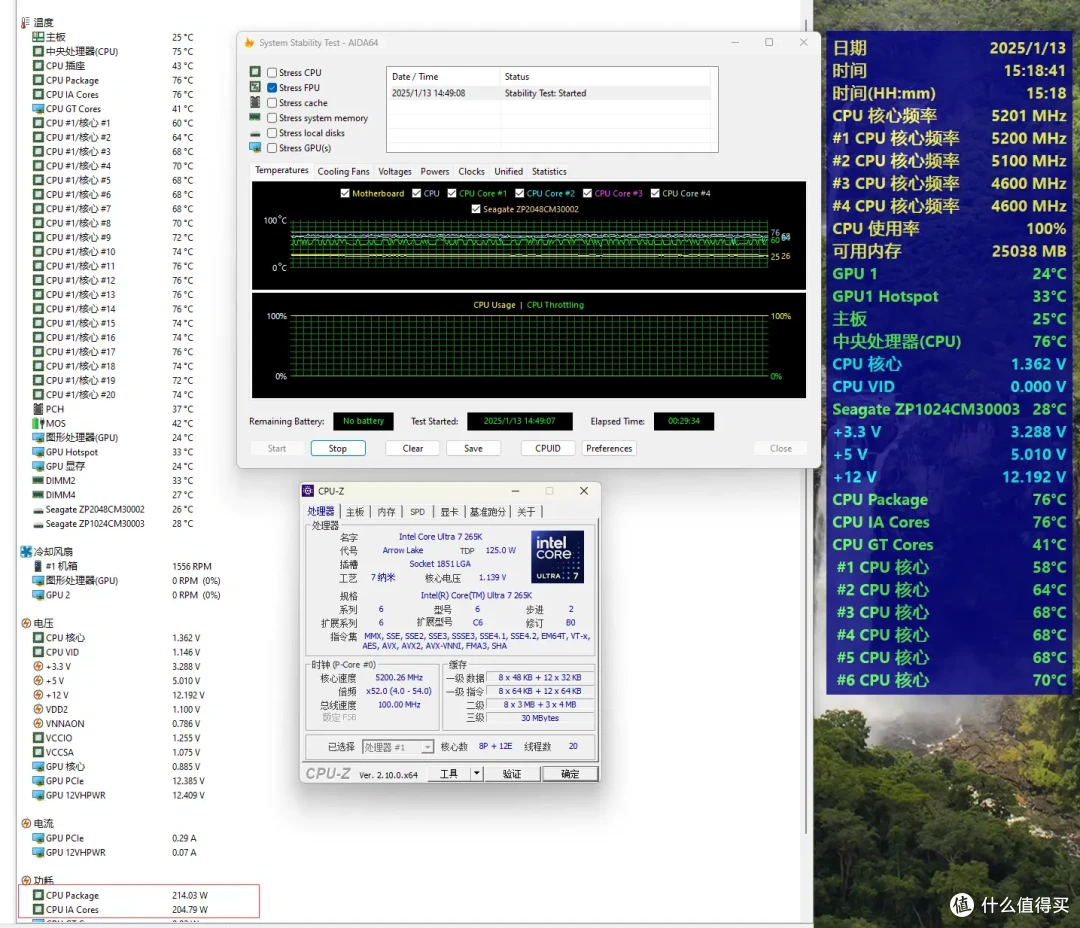Open the CPU-Z 基准跑分 tab
This screenshot has width=1080, height=928.
tap(488, 512)
